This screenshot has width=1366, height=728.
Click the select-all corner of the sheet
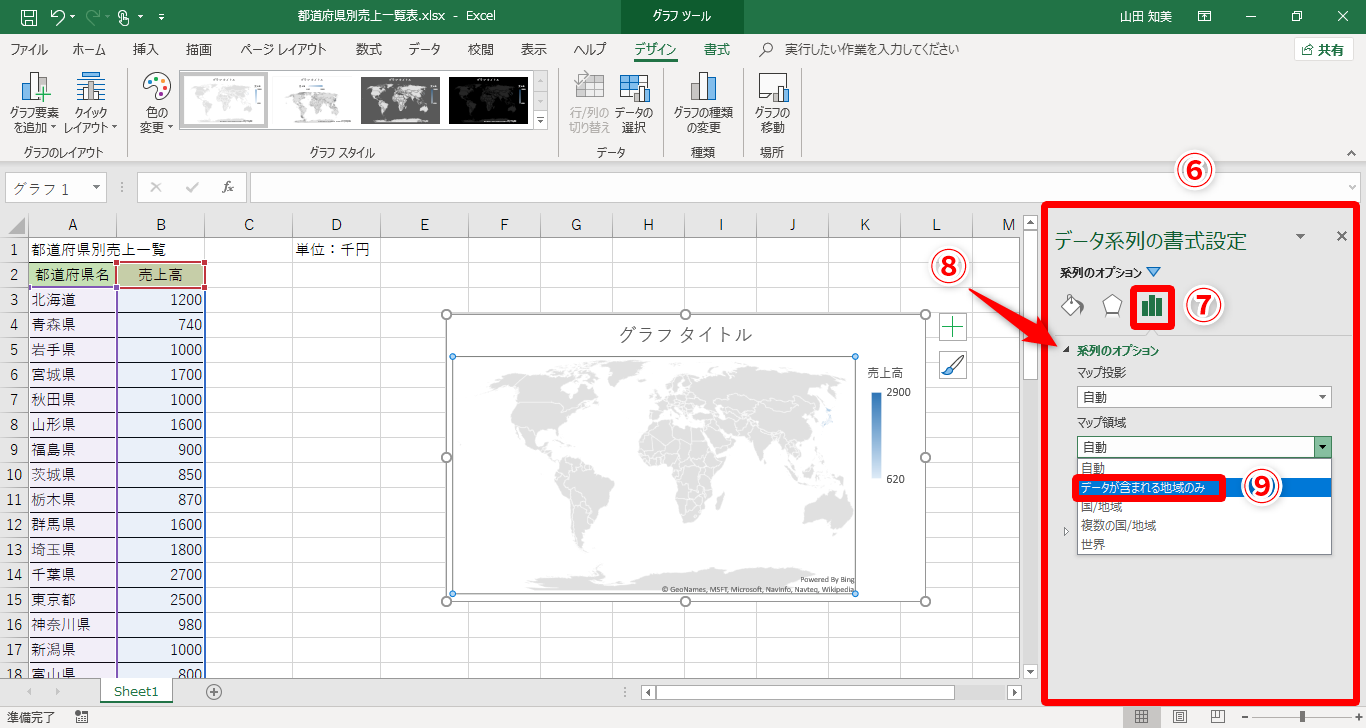tap(17, 224)
